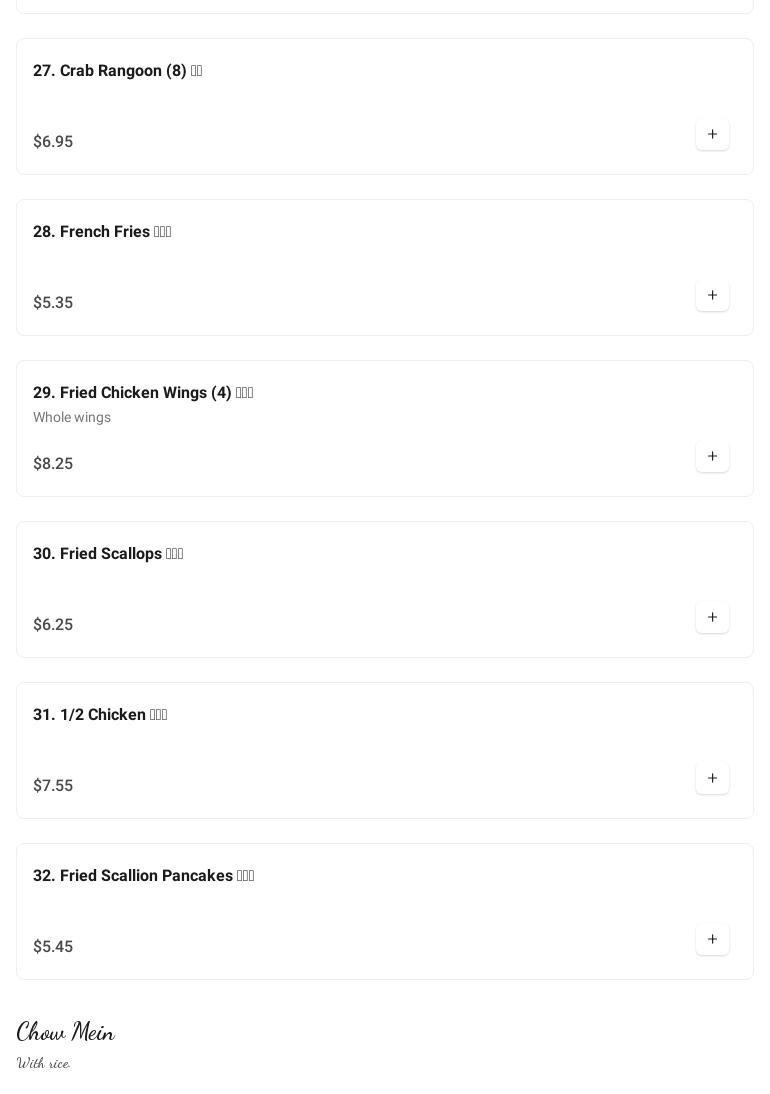Click the $6.25 Fried Scallops price

[x=53, y=625]
